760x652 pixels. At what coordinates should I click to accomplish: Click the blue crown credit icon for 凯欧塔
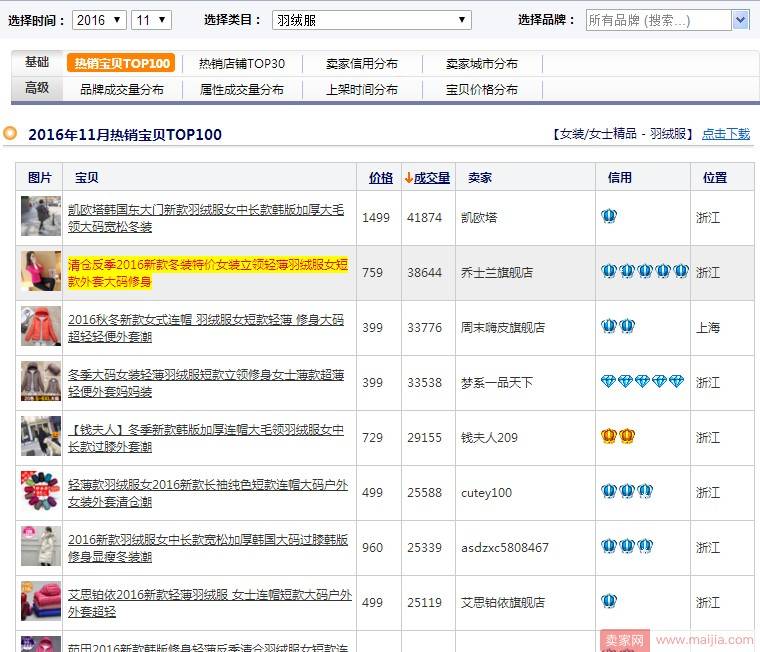tap(609, 216)
